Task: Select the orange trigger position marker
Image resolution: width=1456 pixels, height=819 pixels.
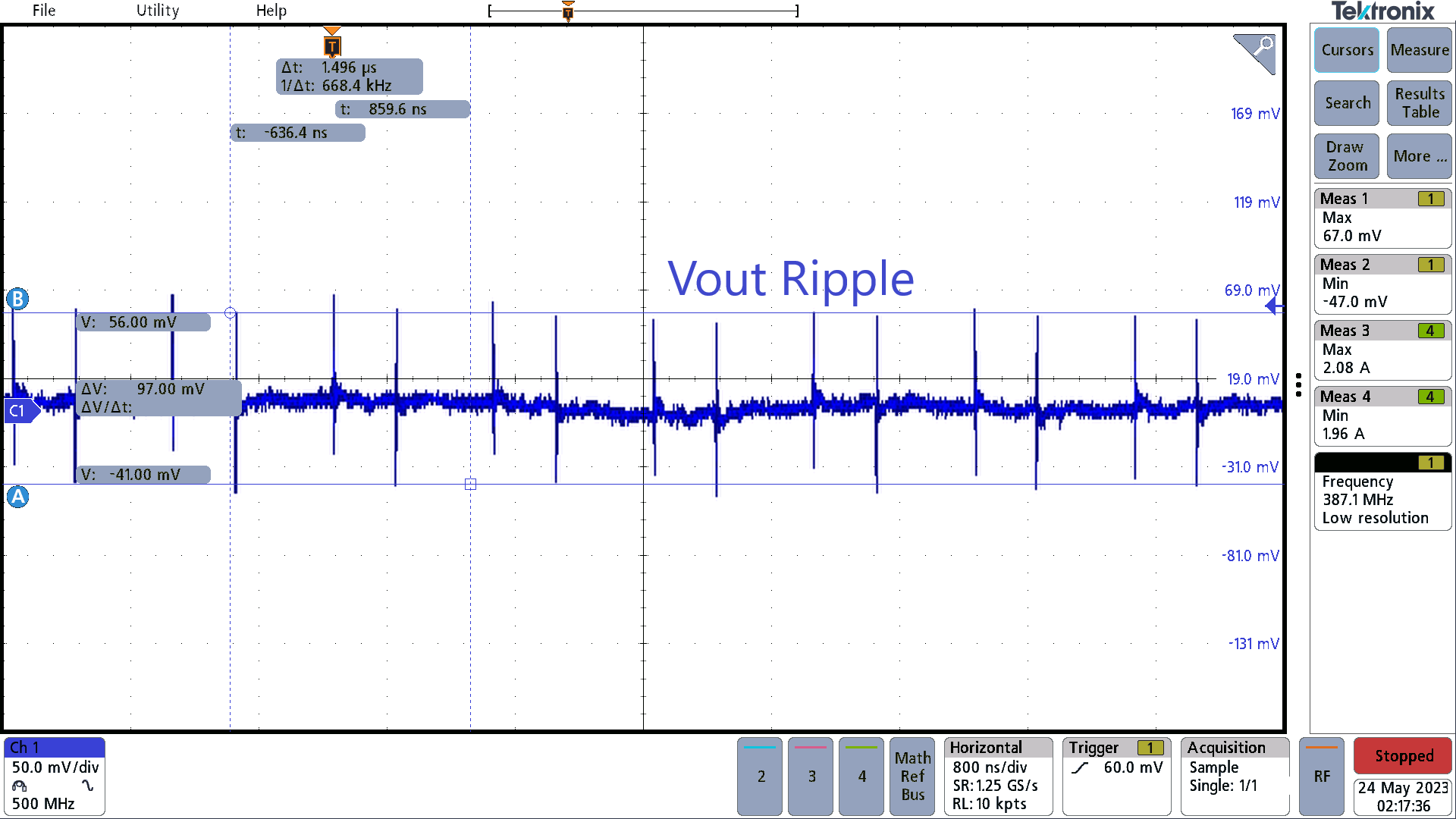Action: (x=332, y=45)
